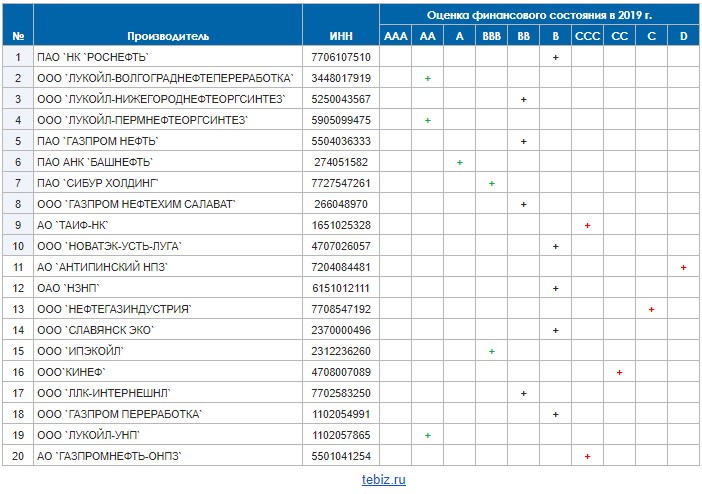Click the INN value 4708007089
This screenshot has height=494, width=702.
click(x=341, y=372)
